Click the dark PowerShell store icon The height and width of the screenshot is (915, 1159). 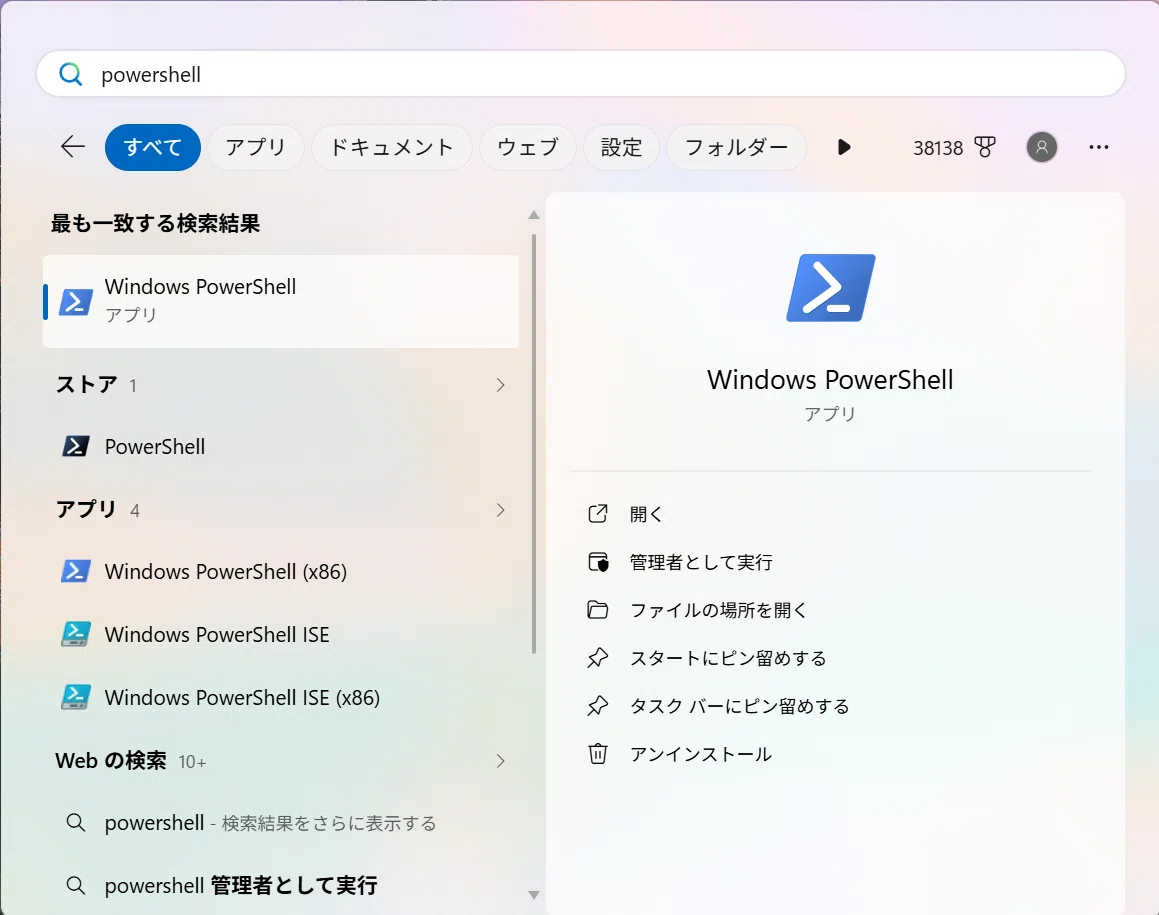[75, 446]
